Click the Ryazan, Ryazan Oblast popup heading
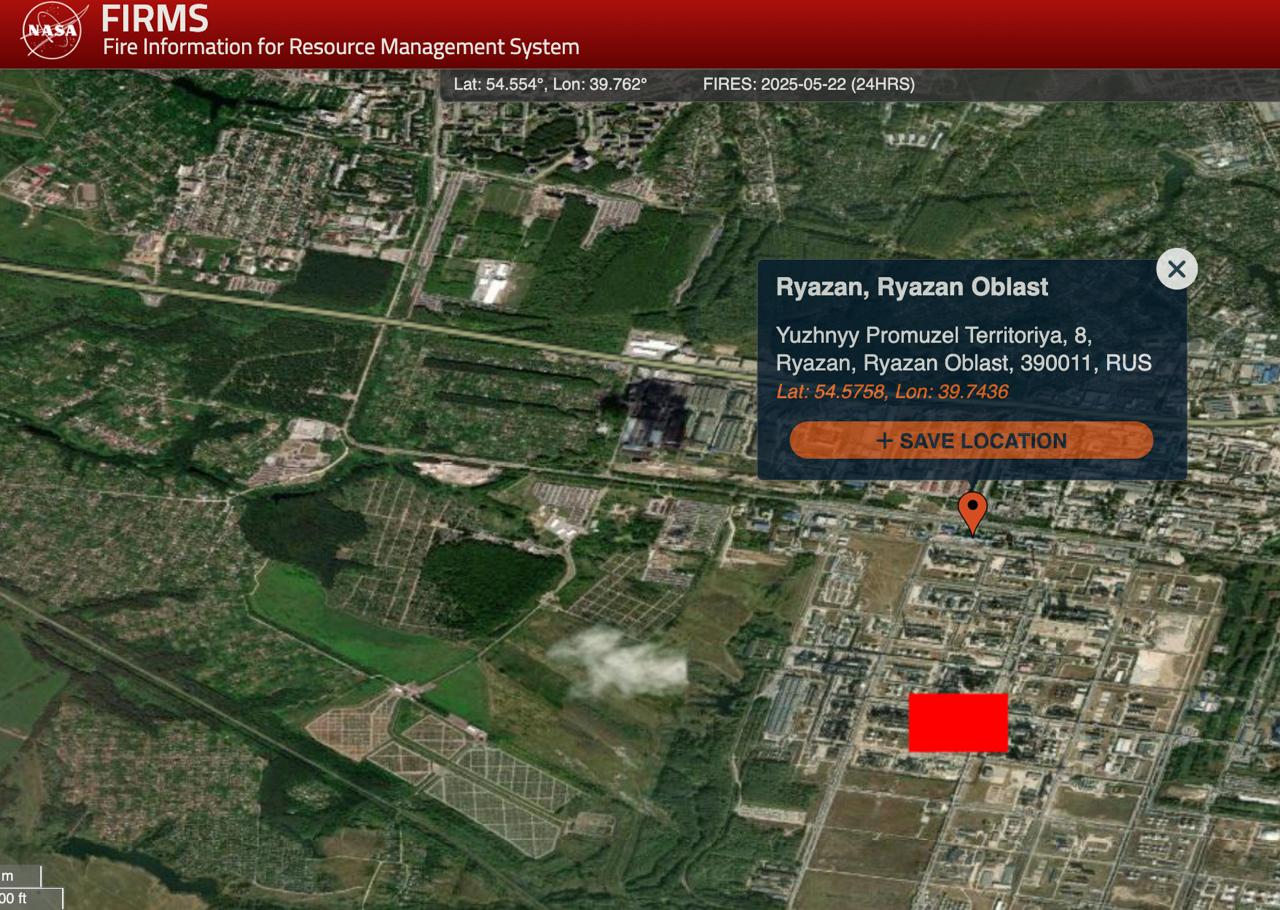Screen dimensions: 1280x910 point(912,287)
